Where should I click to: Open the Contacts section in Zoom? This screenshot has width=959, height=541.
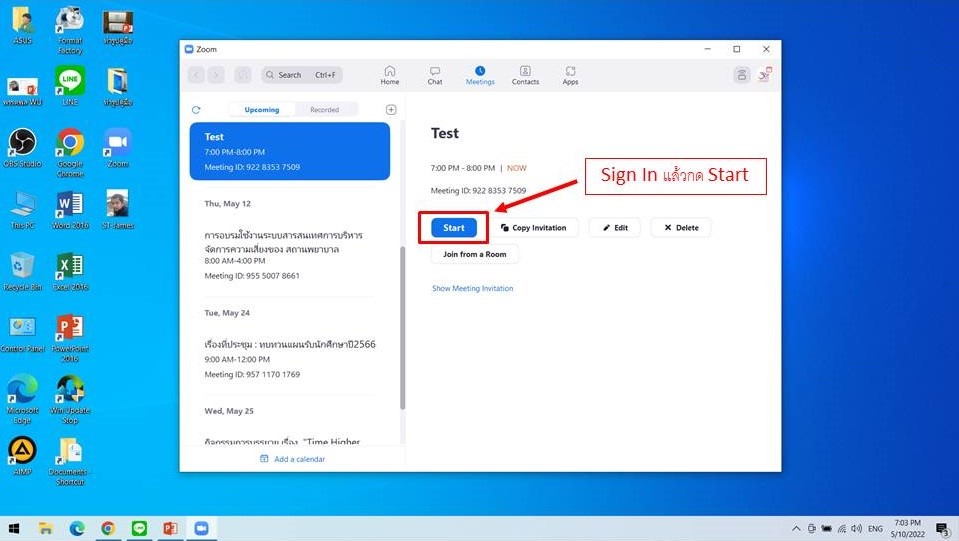525,75
